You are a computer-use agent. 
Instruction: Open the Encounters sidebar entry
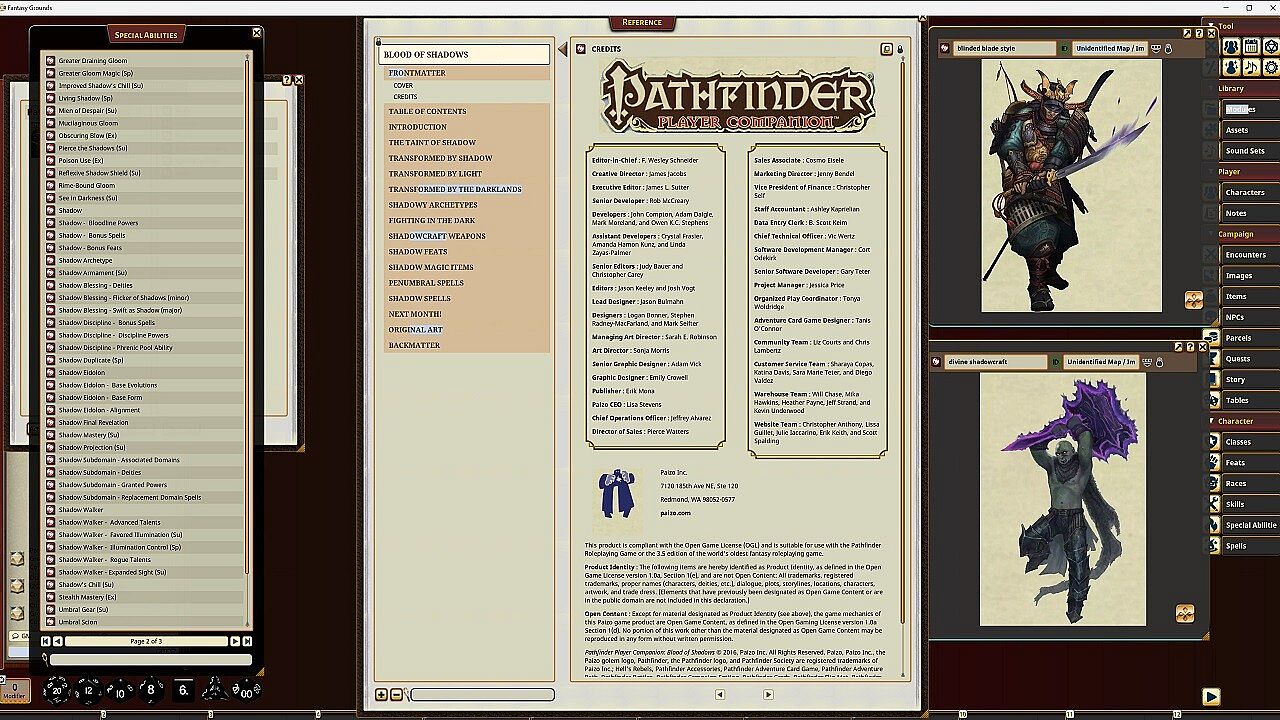[x=1245, y=255]
